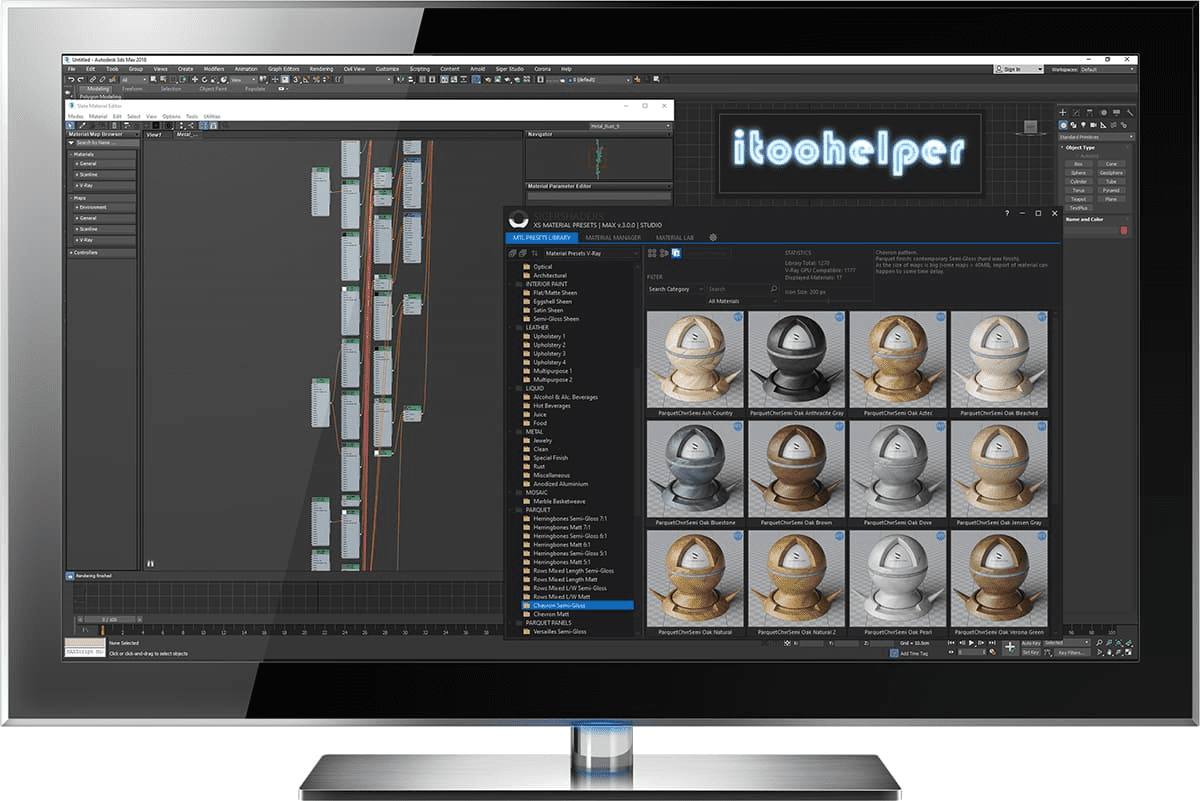
Task: Select the ParquetChvrSemi Oak Bluestone thumbnail
Action: click(694, 467)
